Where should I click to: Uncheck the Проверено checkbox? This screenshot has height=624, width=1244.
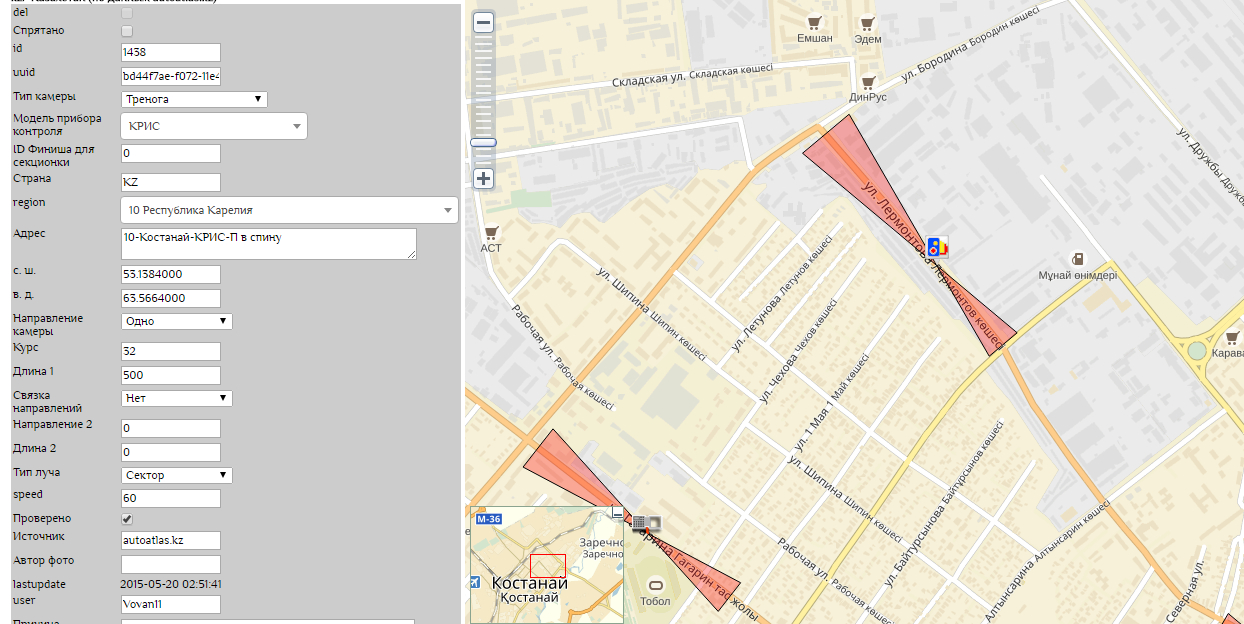[x=127, y=519]
